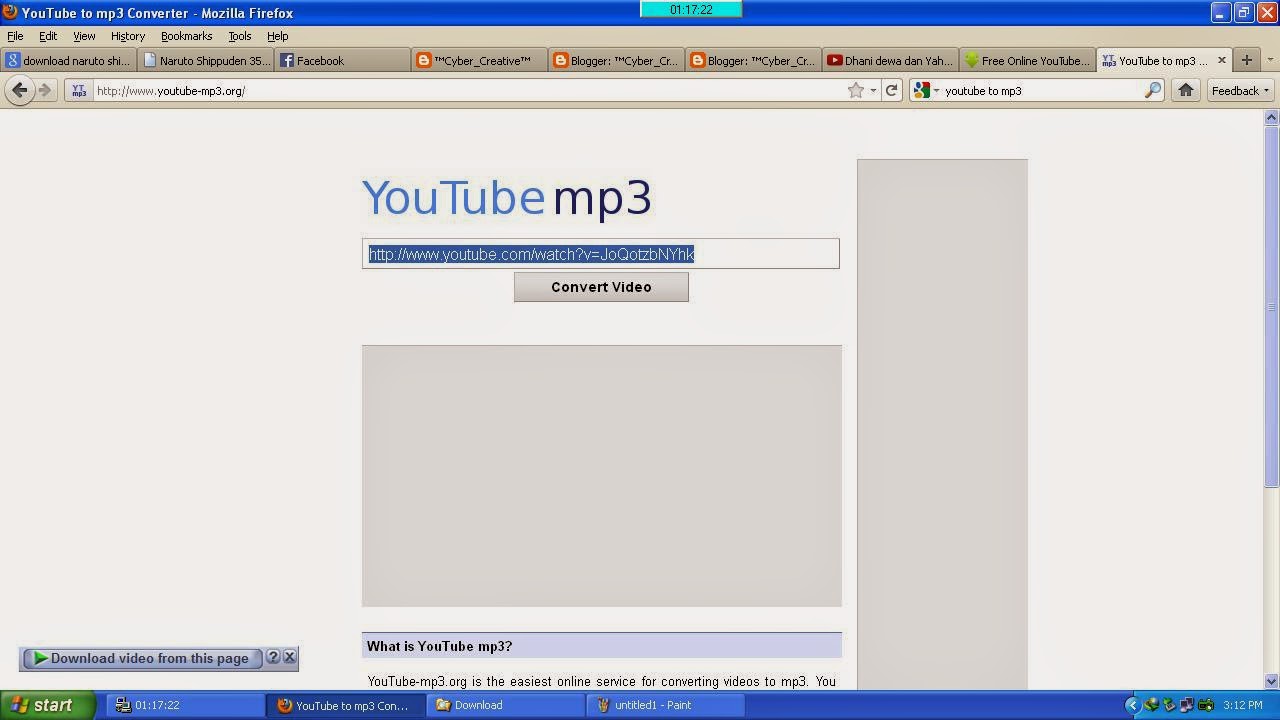The height and width of the screenshot is (720, 1280).
Task: Click the vertical scrollbar up arrow
Action: click(x=1272, y=117)
